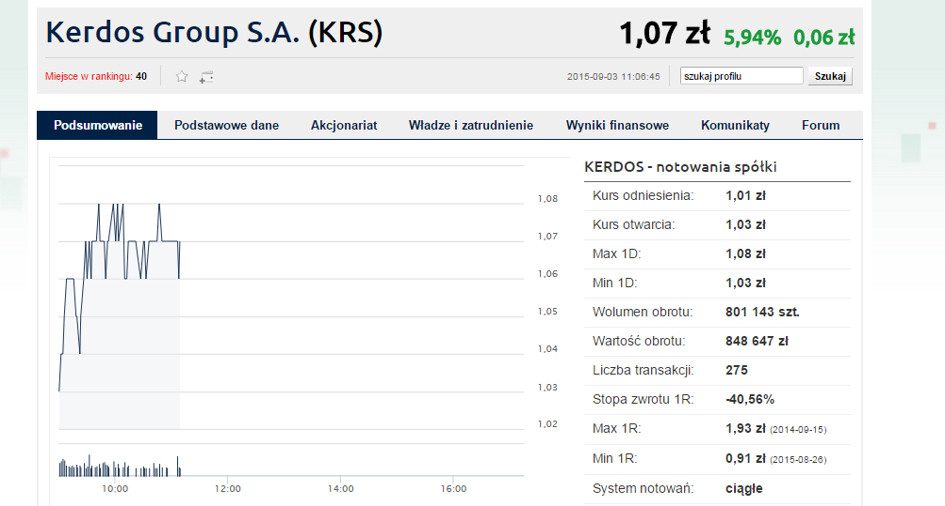Click the 1,07 zł current price
Viewport: 945px width, 506px height.
(665, 33)
